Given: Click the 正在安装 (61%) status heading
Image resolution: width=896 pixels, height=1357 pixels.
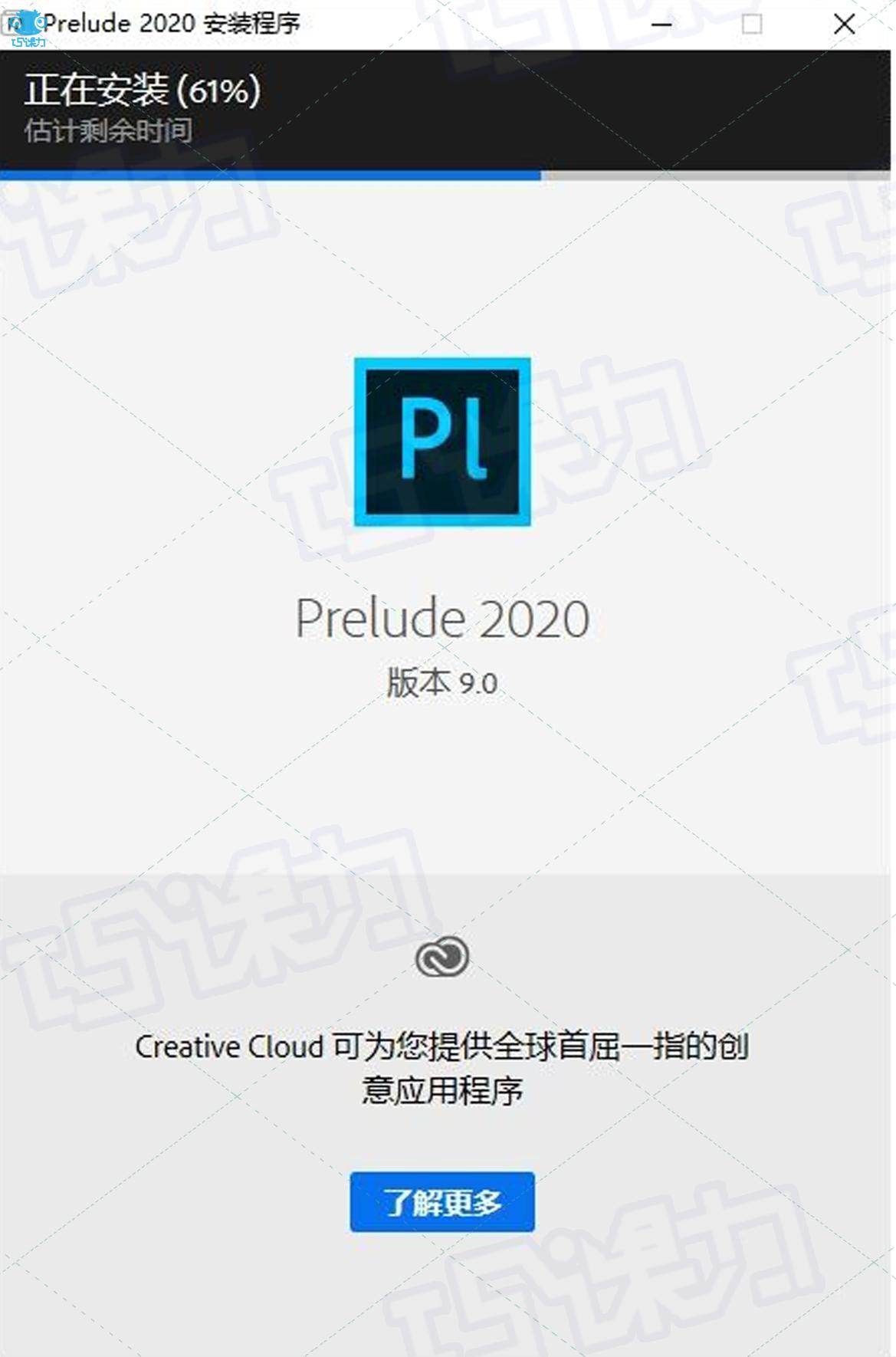Looking at the screenshot, I should 143,90.
